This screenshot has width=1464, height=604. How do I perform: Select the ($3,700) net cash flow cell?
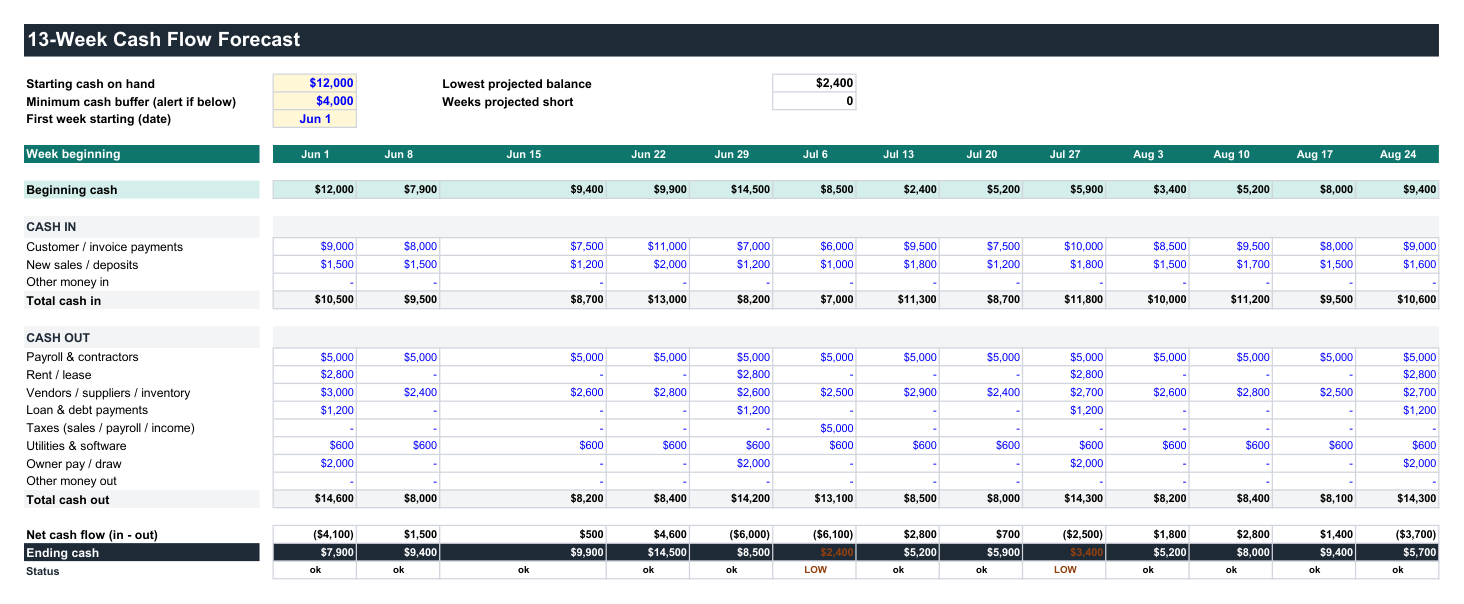pos(1397,535)
